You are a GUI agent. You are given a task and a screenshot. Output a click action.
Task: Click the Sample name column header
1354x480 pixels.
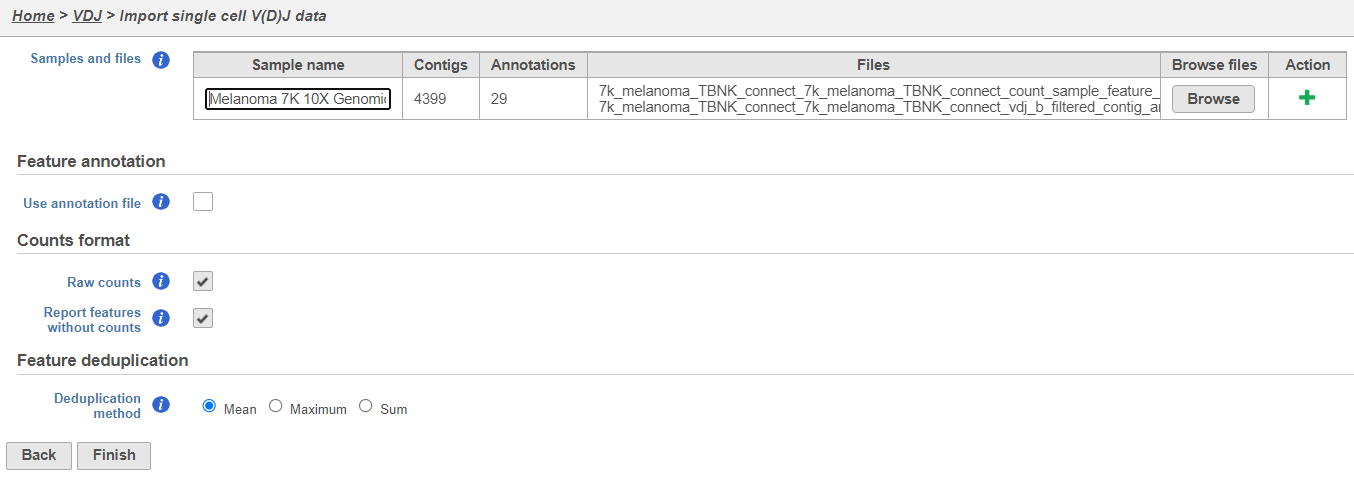[298, 65]
